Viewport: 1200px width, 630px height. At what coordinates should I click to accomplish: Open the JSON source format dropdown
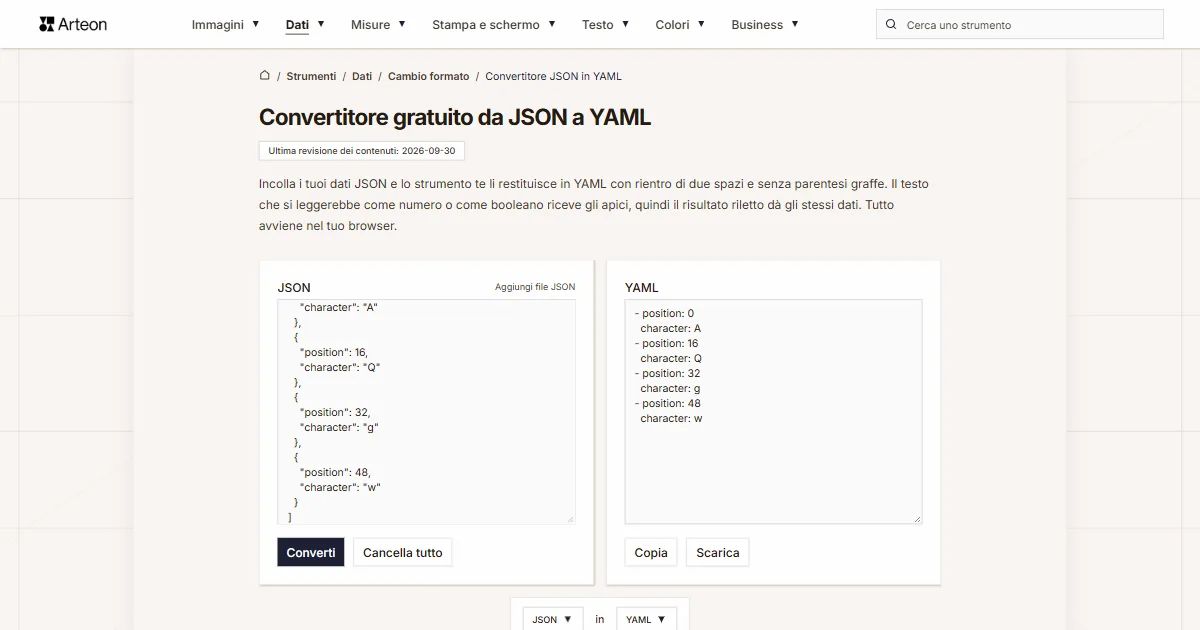click(552, 619)
